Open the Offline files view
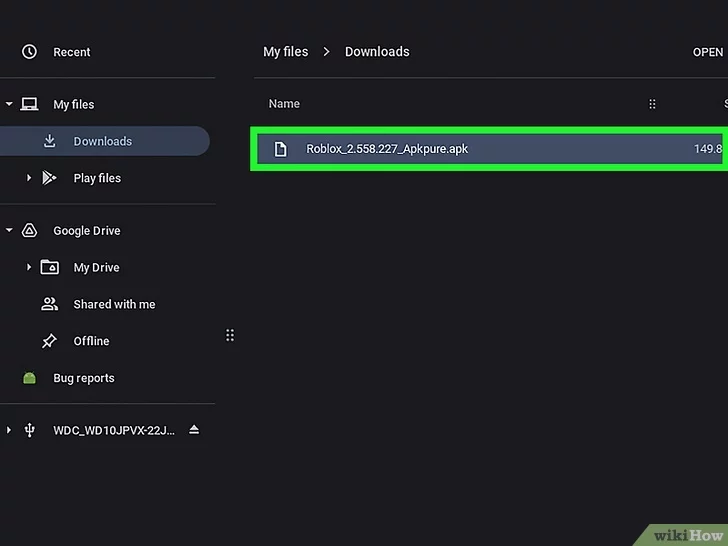728x546 pixels. click(91, 341)
